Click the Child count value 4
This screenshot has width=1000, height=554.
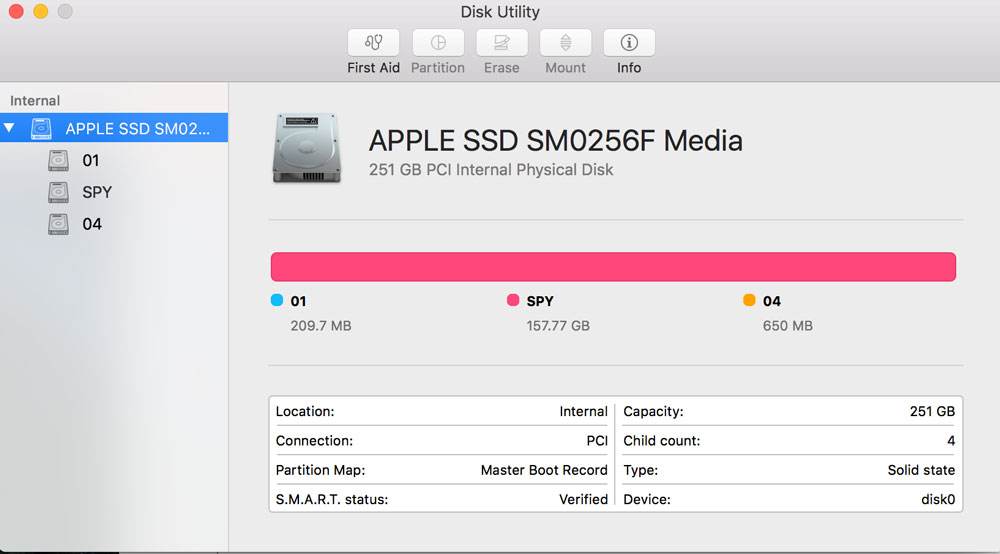click(x=951, y=441)
